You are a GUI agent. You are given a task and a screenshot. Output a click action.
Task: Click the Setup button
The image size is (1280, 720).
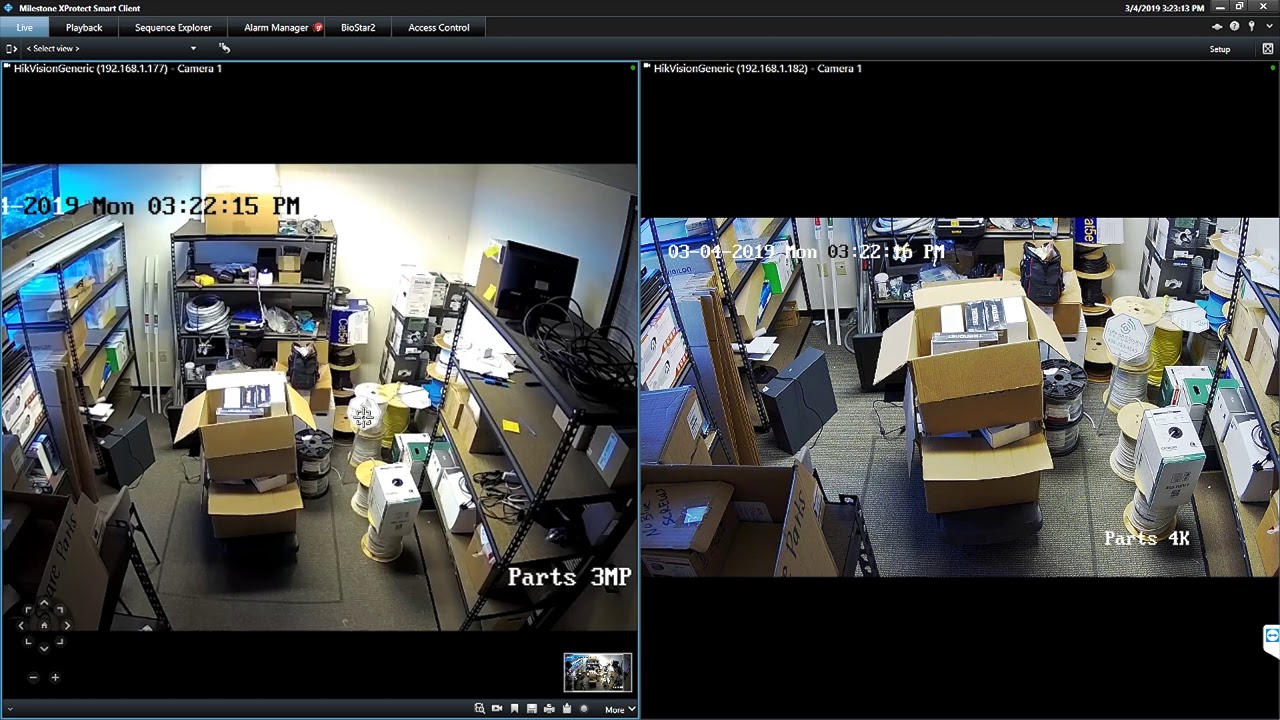click(1220, 49)
